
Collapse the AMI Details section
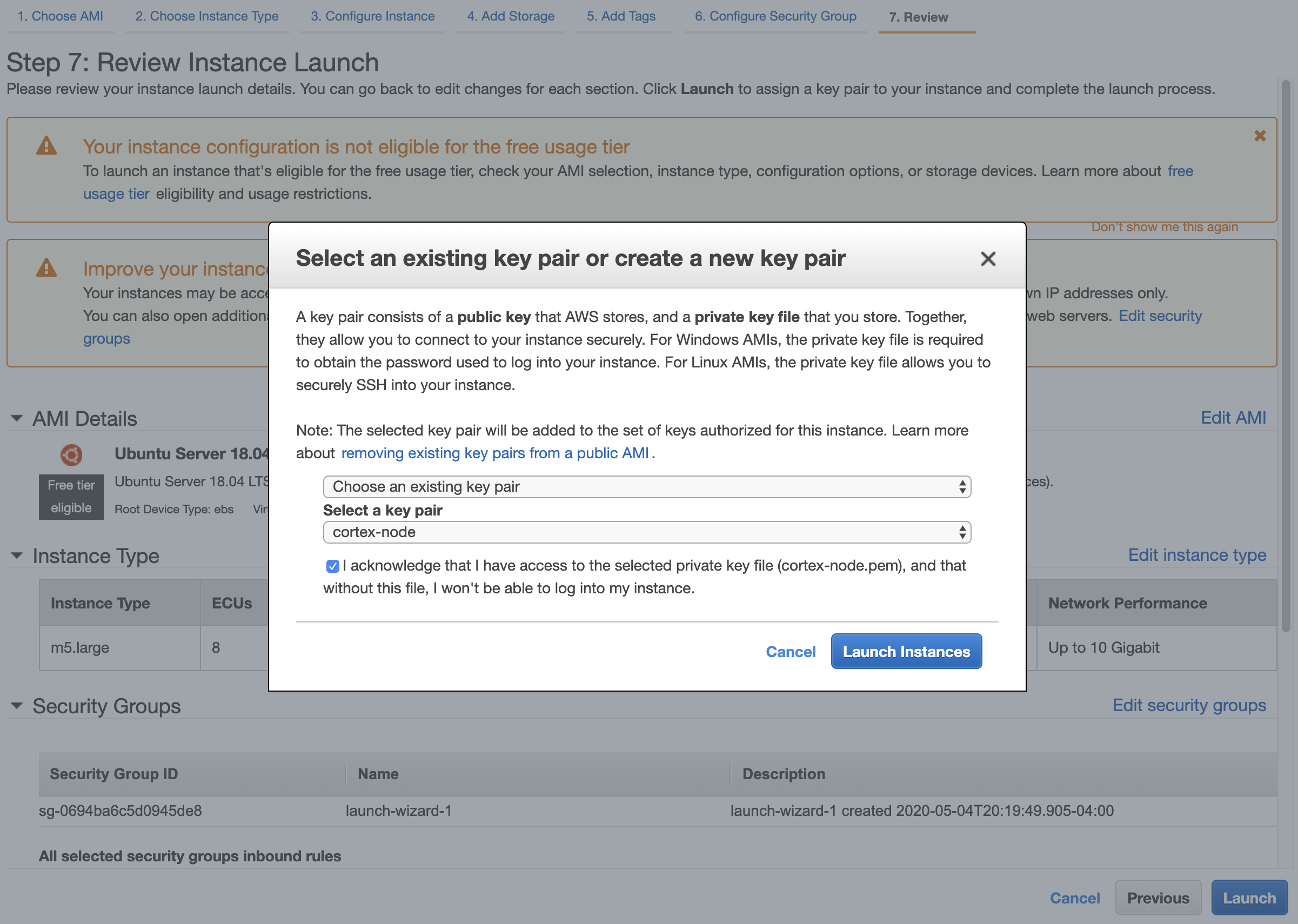[17, 419]
